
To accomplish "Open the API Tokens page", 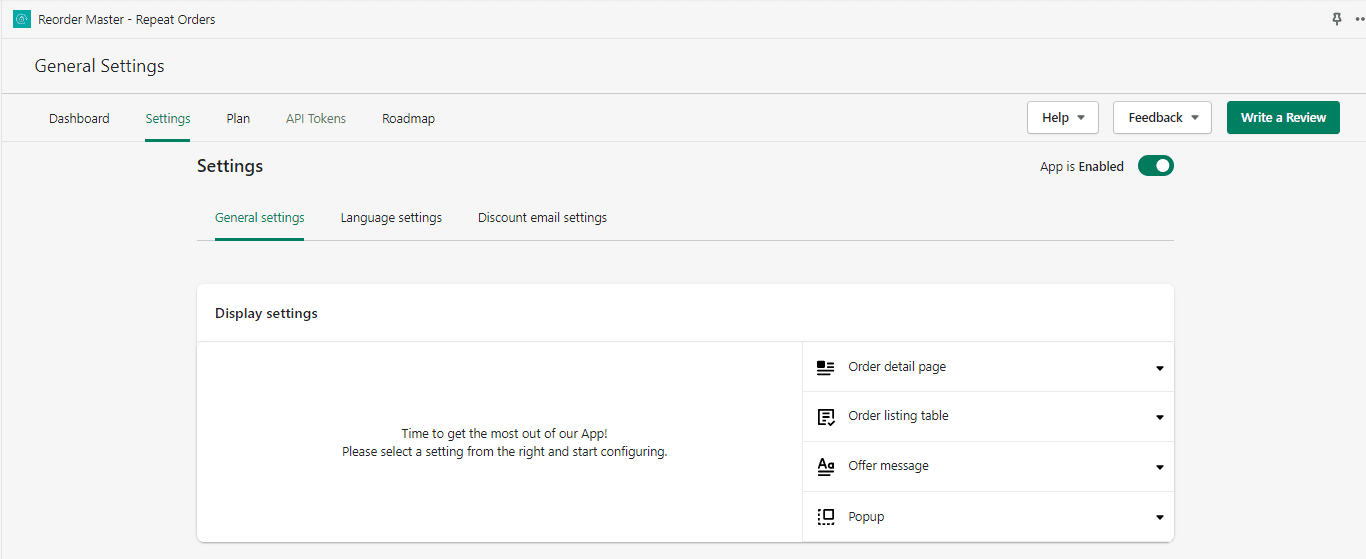I will pyautogui.click(x=316, y=119).
